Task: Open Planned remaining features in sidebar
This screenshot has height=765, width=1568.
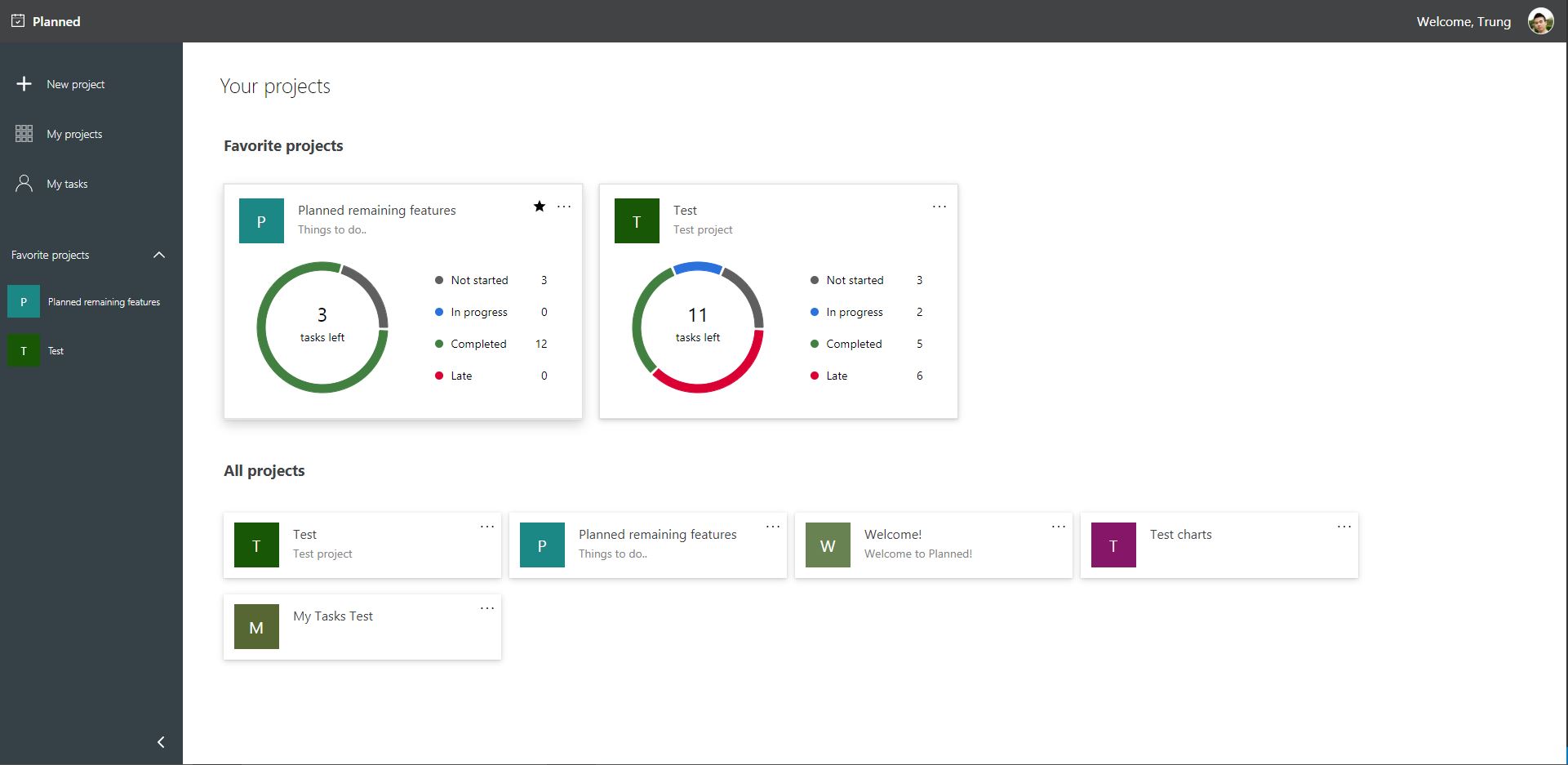Action: coord(104,302)
